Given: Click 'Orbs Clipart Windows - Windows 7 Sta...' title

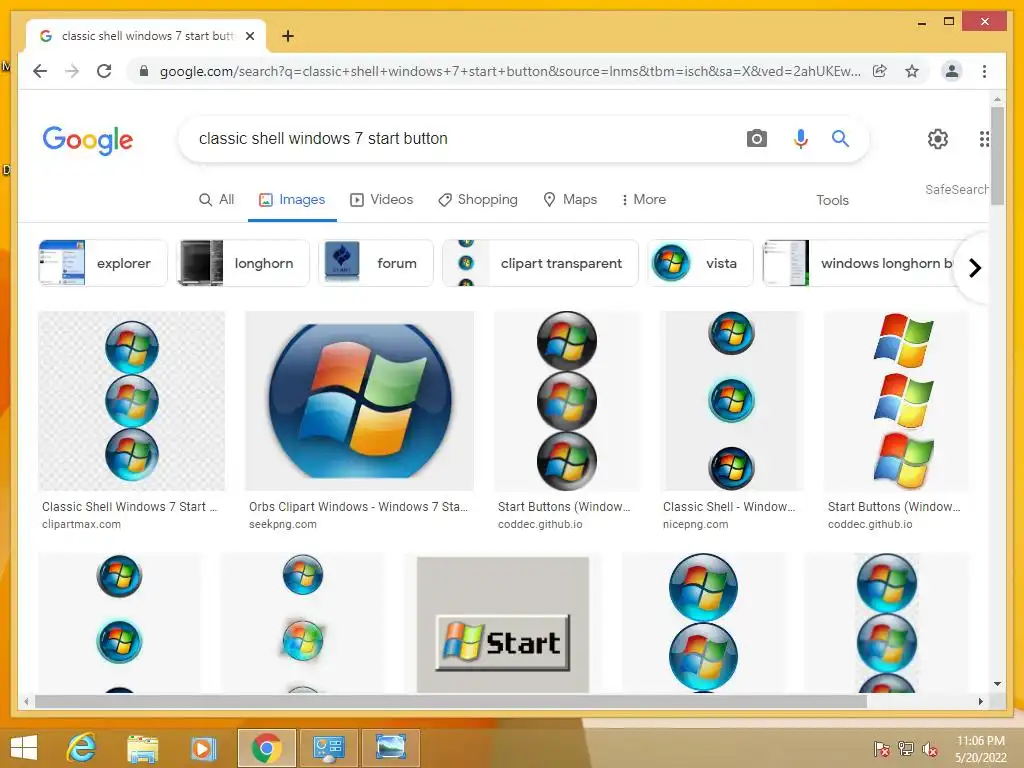Looking at the screenshot, I should (x=358, y=507).
